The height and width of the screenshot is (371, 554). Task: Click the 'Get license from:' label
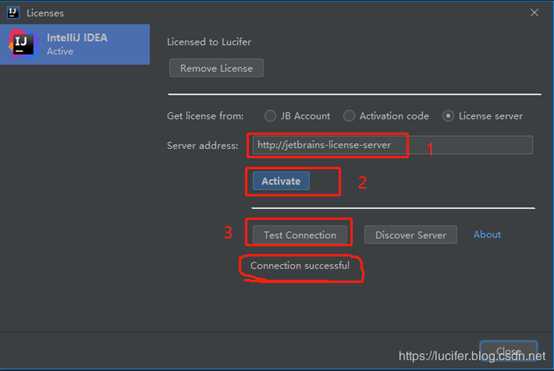pos(205,116)
